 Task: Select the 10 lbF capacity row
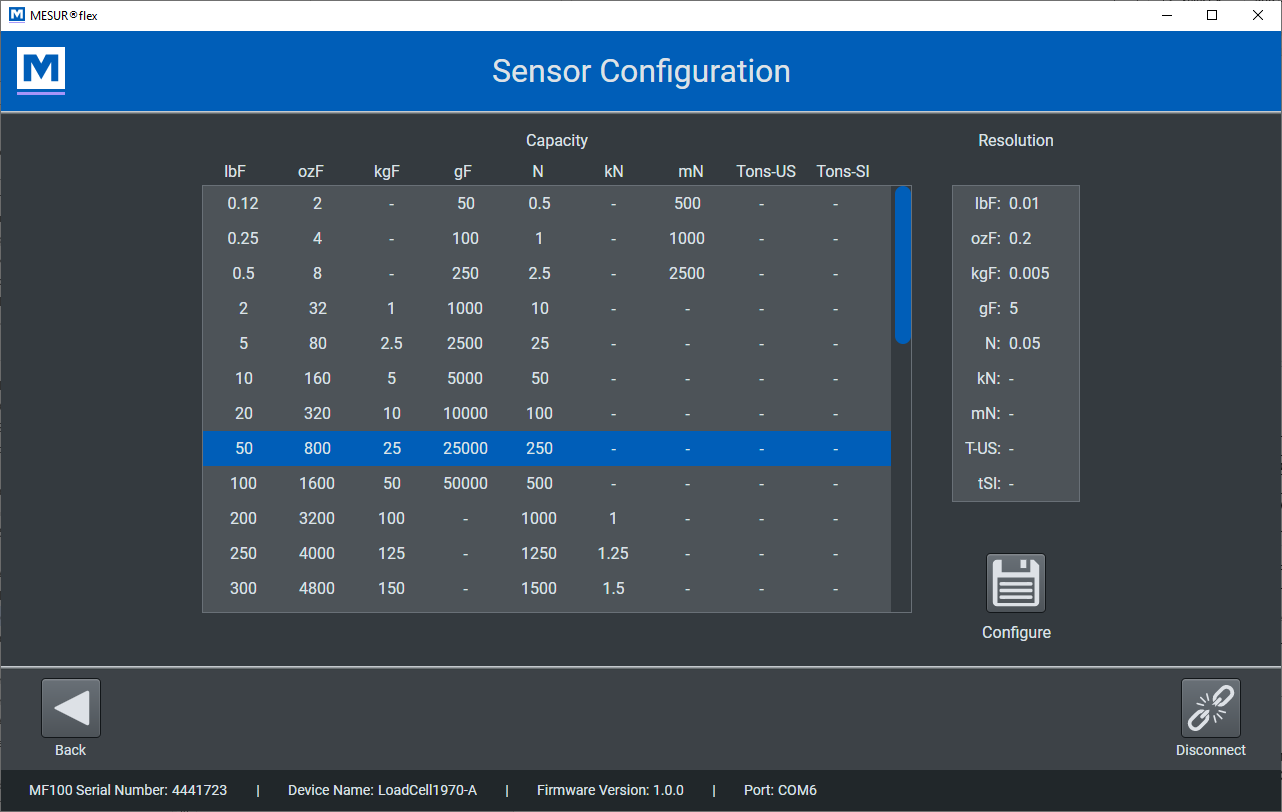click(x=546, y=378)
